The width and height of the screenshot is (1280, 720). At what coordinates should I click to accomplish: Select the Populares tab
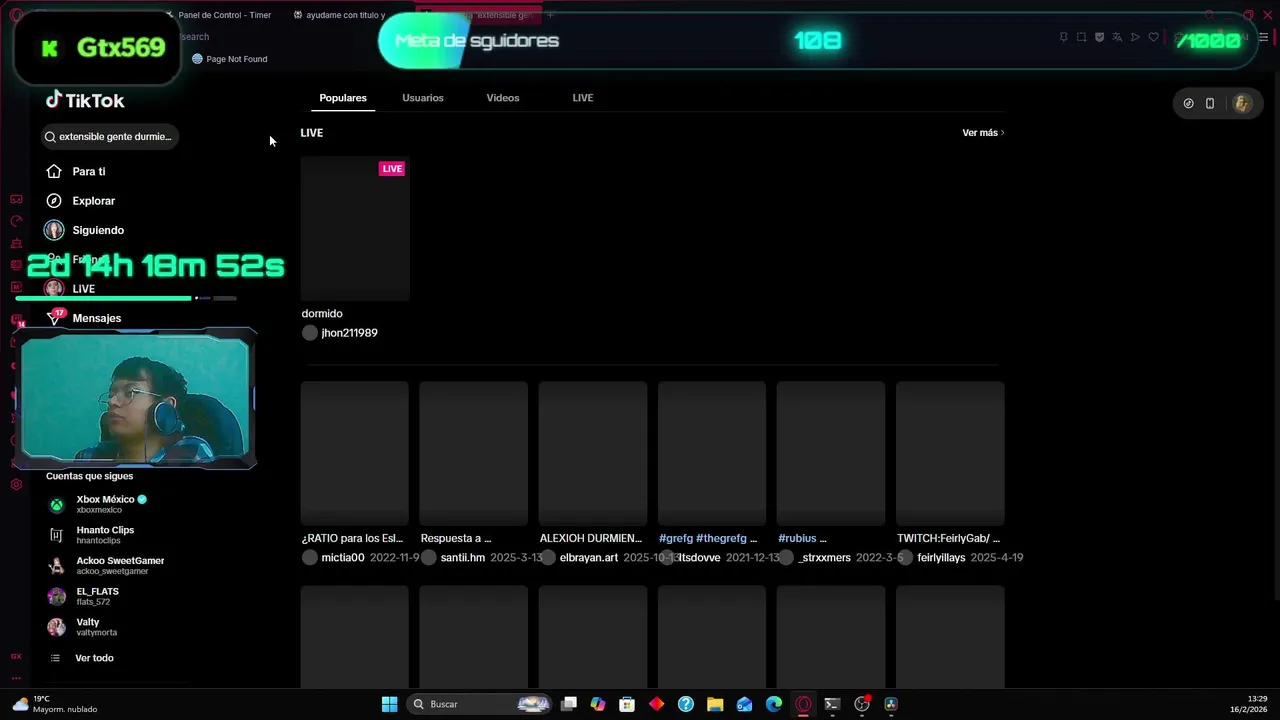click(343, 98)
